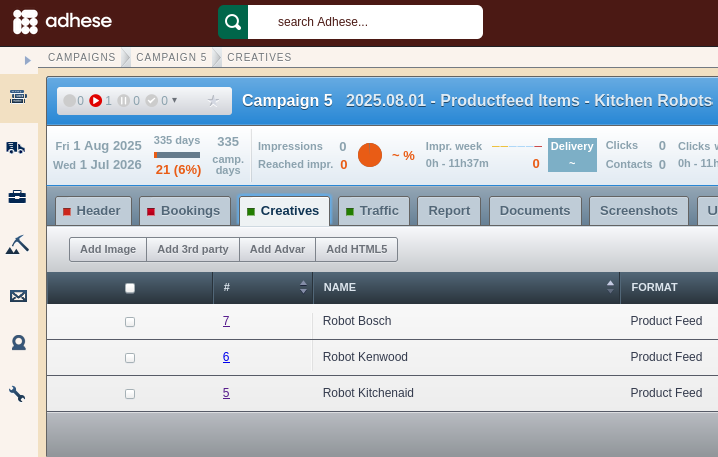Open the Traffic tab
The image size is (718, 457).
(x=373, y=211)
